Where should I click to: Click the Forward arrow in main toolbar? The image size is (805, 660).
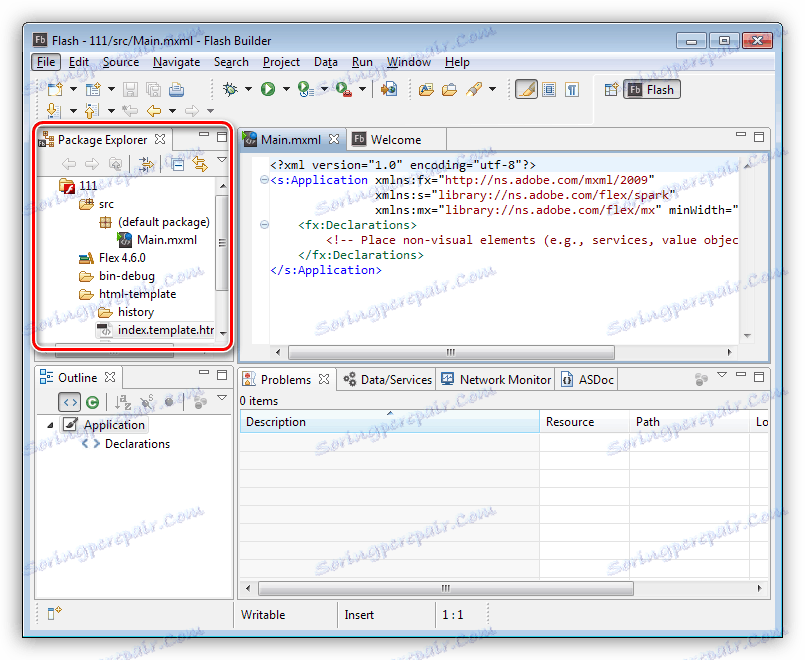point(192,110)
